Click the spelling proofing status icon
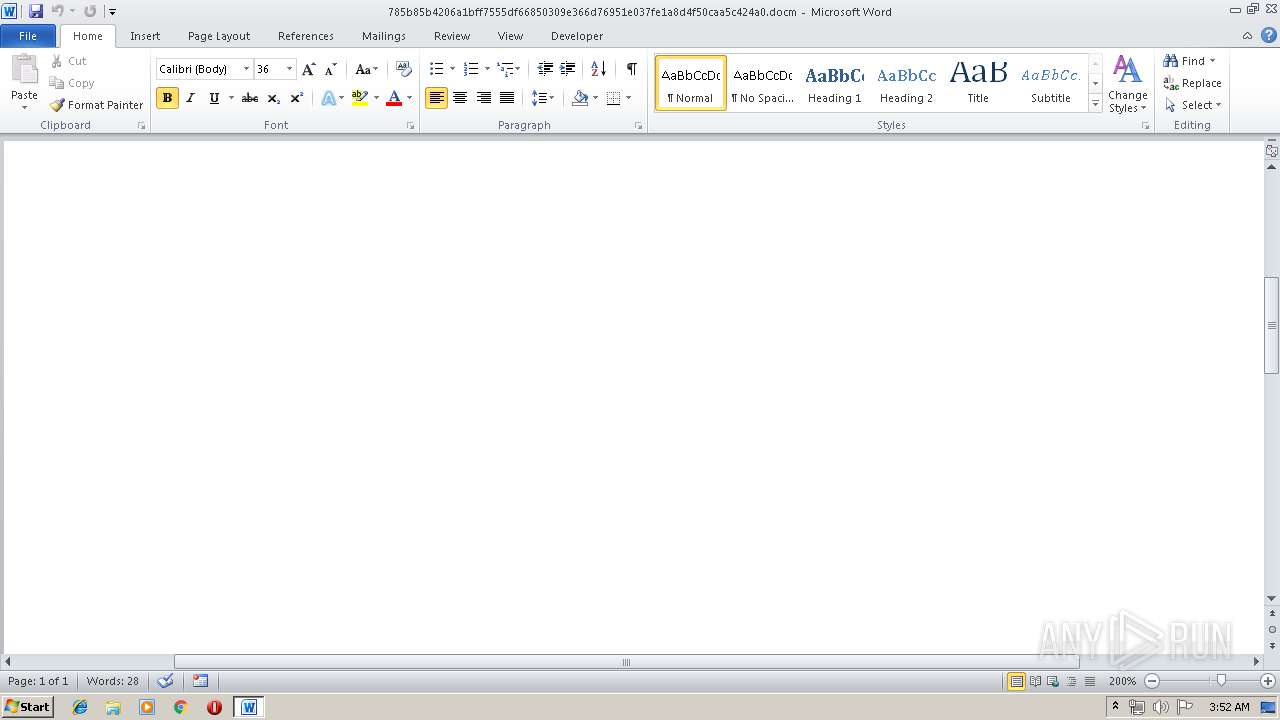 [166, 681]
